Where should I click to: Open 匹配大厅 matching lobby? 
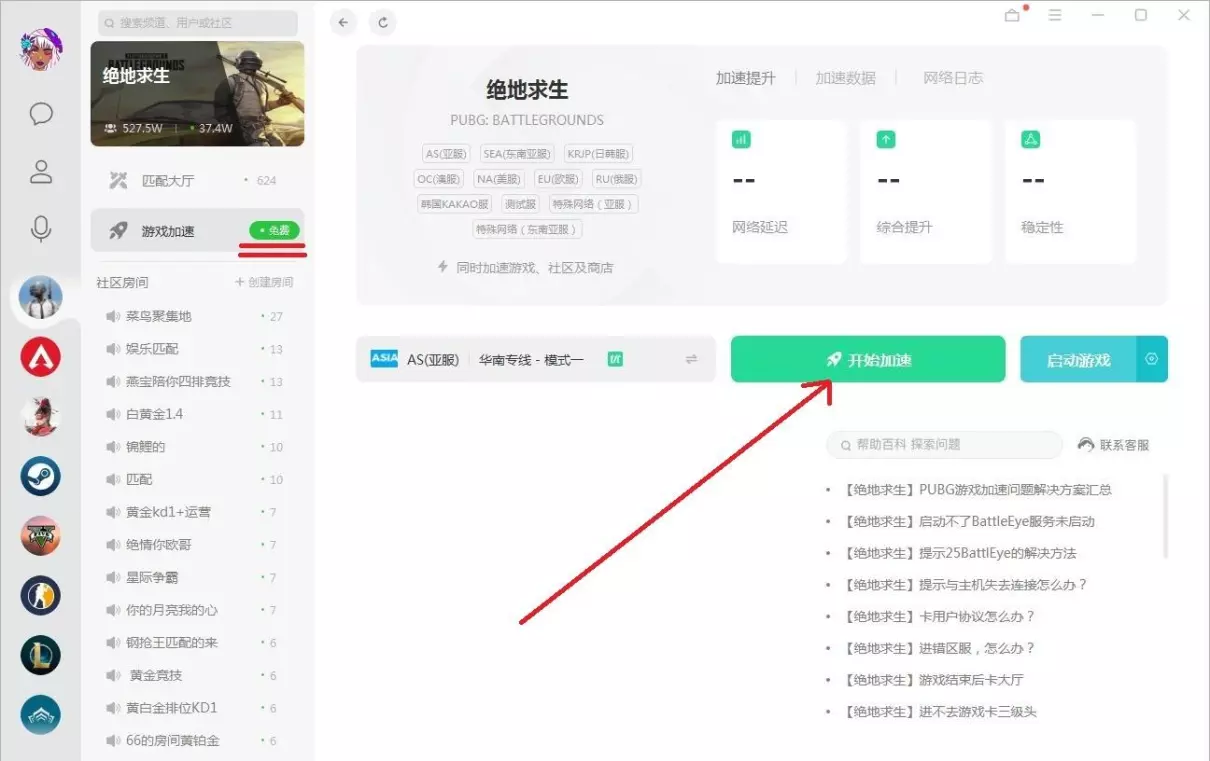click(197, 181)
